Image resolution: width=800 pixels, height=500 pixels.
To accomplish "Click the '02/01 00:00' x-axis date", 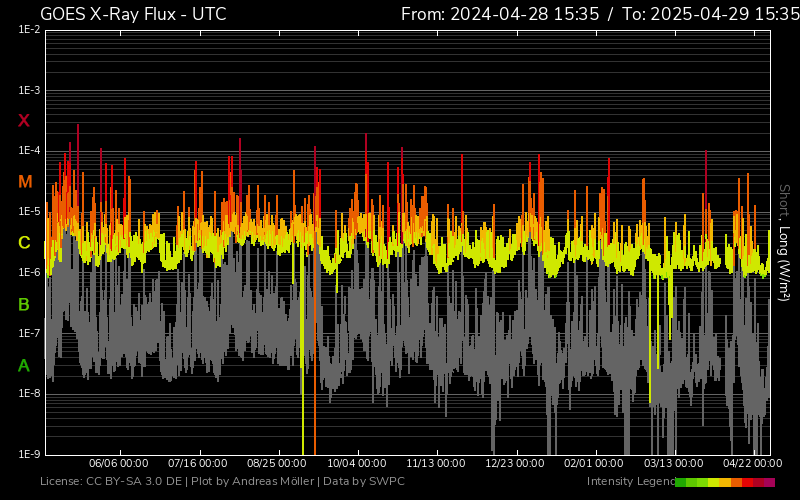I will (593, 463).
